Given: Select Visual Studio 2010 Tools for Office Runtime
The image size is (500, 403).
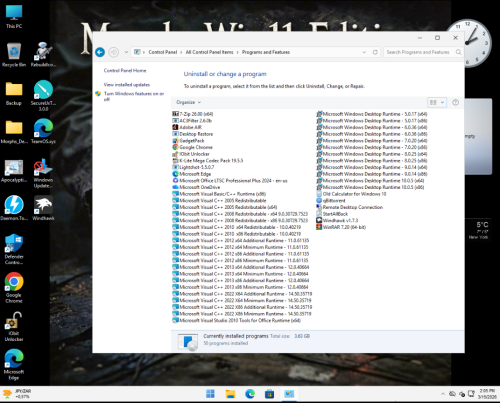Looking at the screenshot, I should tap(237, 321).
